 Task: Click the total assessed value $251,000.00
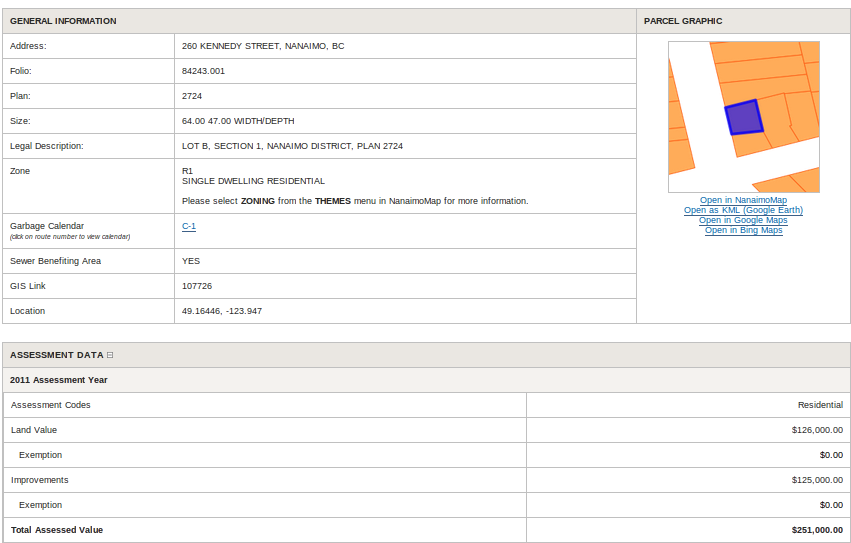[x=816, y=530]
